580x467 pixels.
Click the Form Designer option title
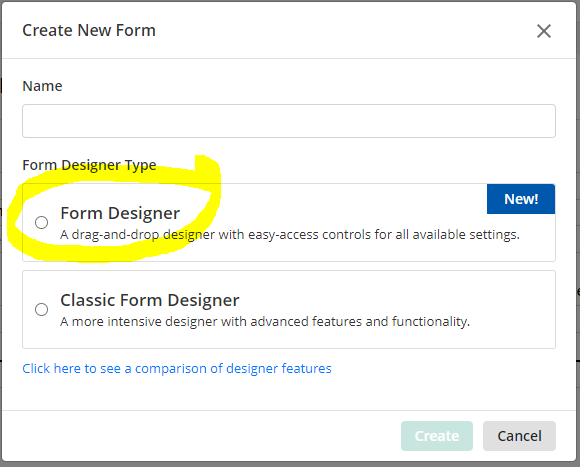(x=120, y=213)
